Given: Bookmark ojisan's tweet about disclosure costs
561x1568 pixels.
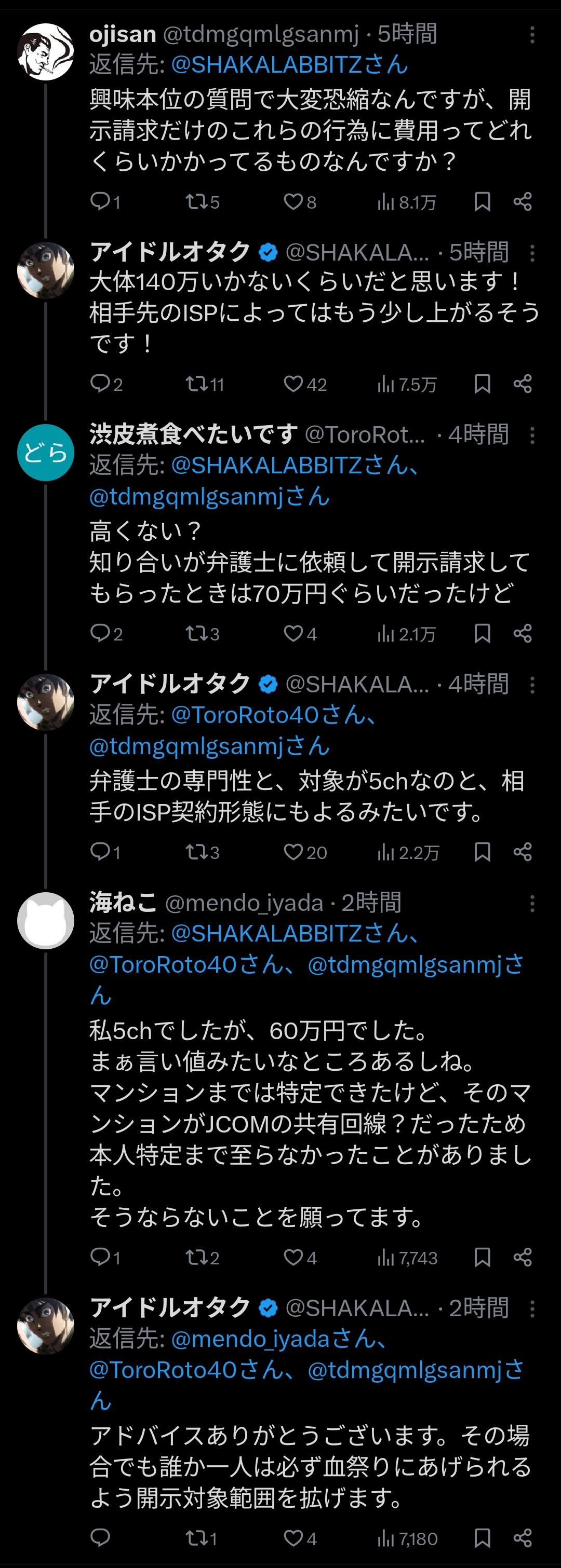Looking at the screenshot, I should pyautogui.click(x=482, y=201).
